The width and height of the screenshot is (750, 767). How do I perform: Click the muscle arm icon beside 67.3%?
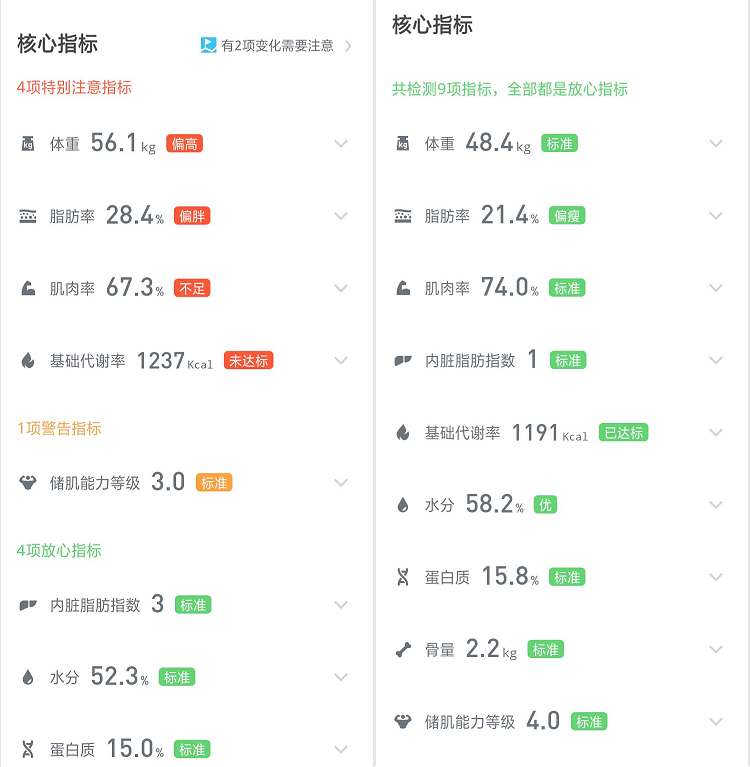pyautogui.click(x=28, y=288)
